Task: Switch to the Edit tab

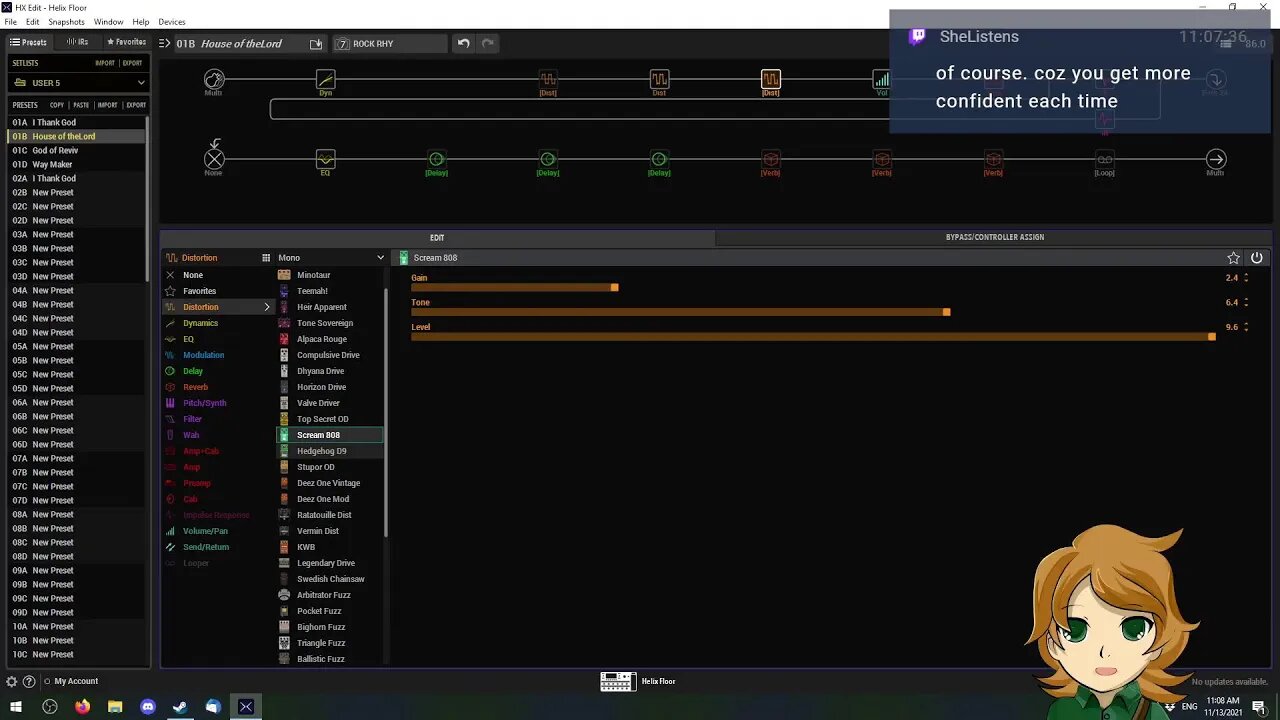Action: click(x=437, y=238)
